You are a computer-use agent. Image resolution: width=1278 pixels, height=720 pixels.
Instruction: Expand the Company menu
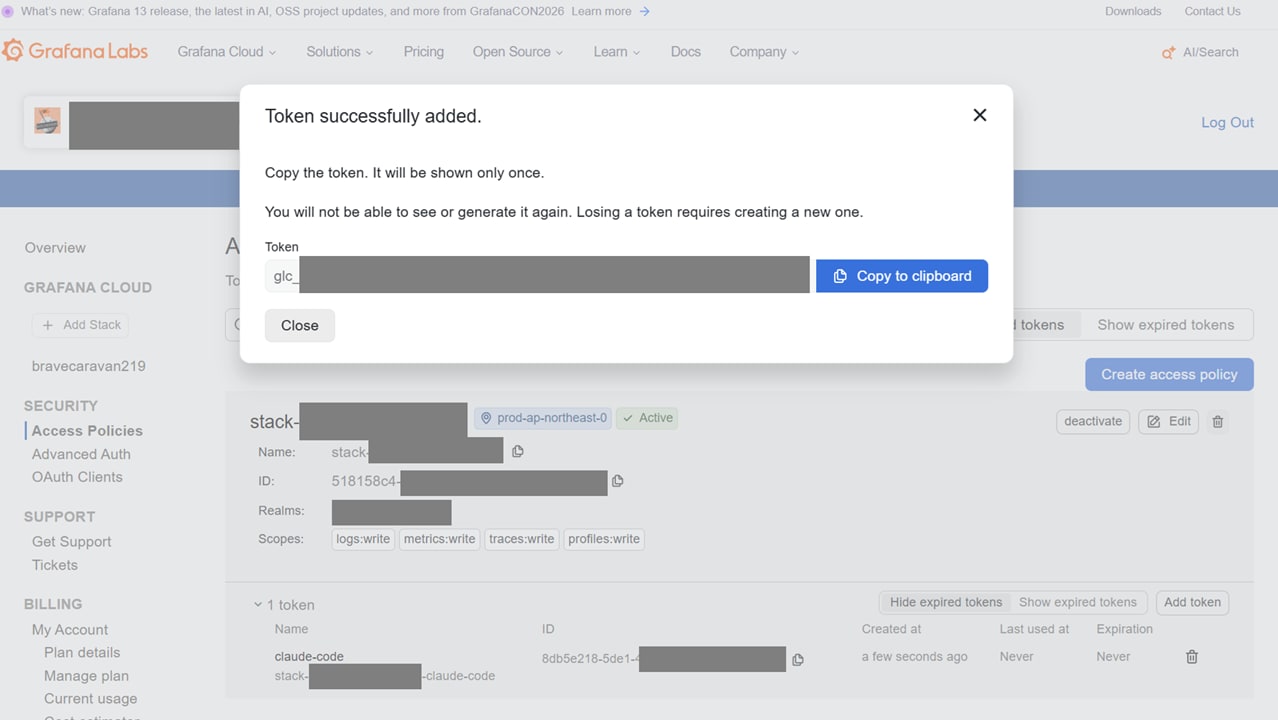tap(764, 52)
